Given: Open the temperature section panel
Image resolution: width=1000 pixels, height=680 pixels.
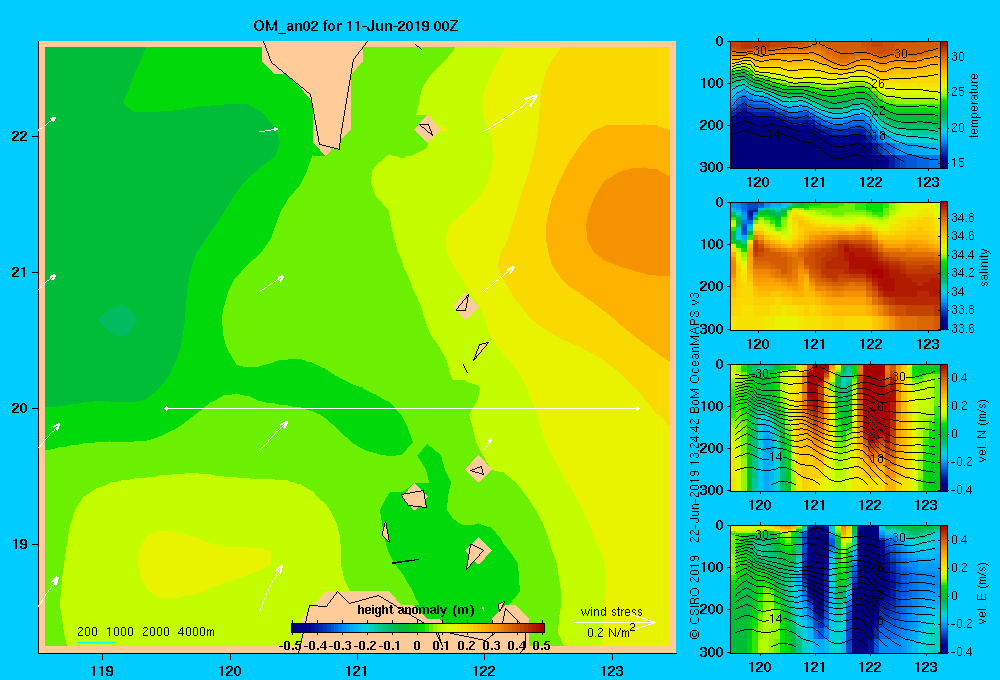Looking at the screenshot, I should tap(834, 105).
